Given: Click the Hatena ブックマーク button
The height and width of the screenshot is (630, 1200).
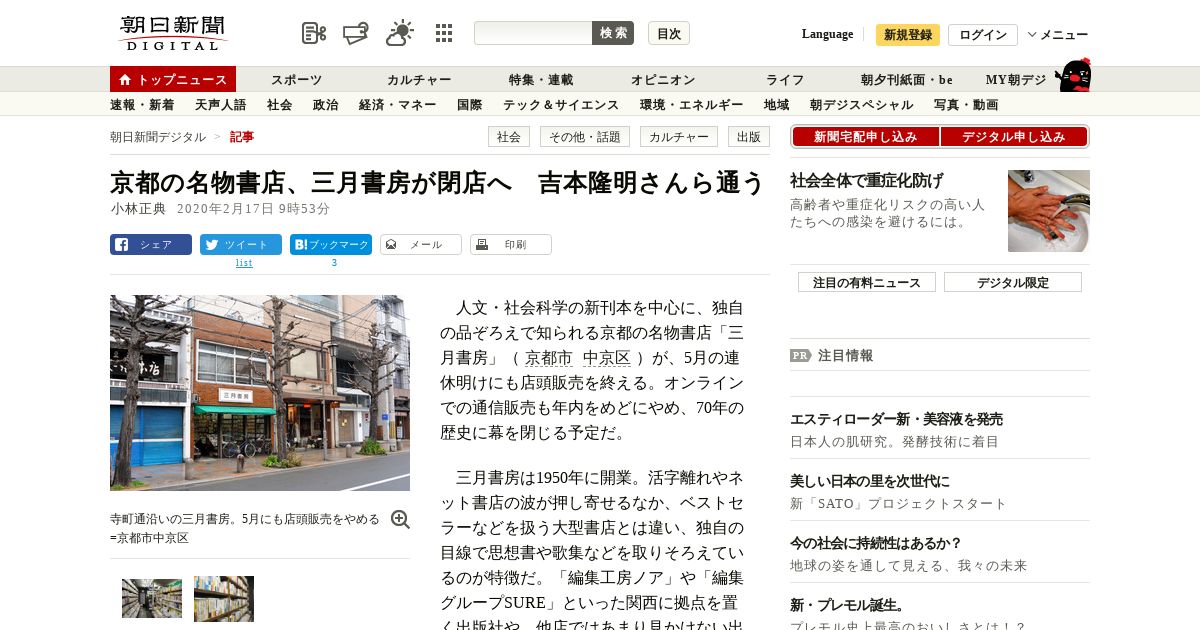Looking at the screenshot, I should [x=331, y=245].
